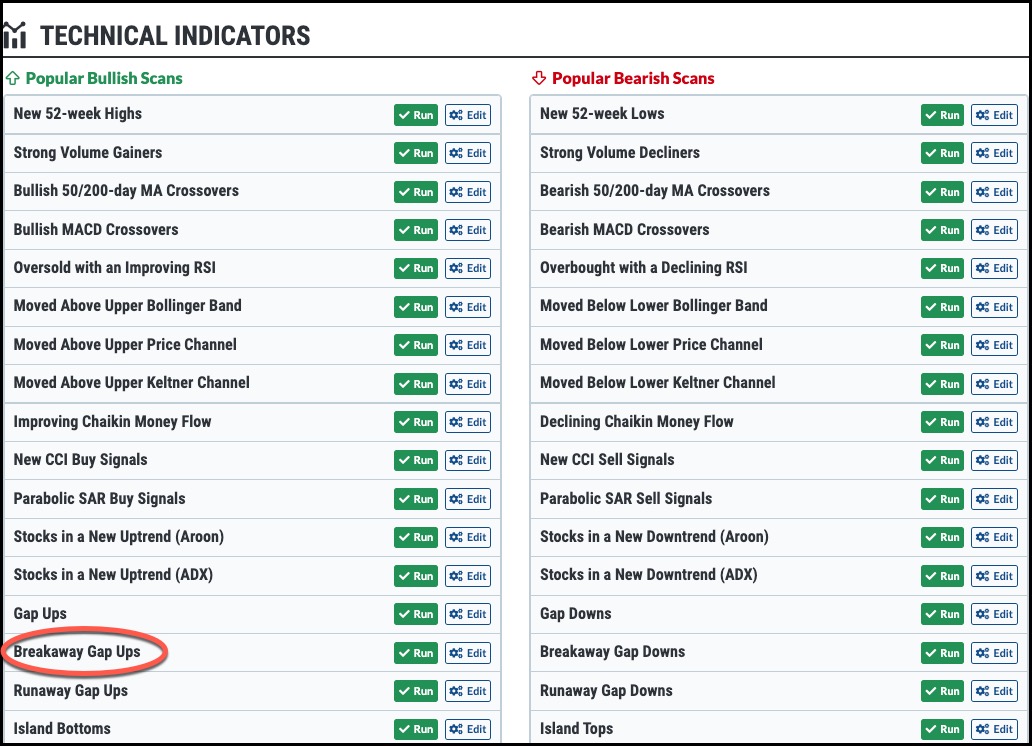Click the green bullish up-arrow icon
Image resolution: width=1032 pixels, height=746 pixels.
click(x=13, y=78)
